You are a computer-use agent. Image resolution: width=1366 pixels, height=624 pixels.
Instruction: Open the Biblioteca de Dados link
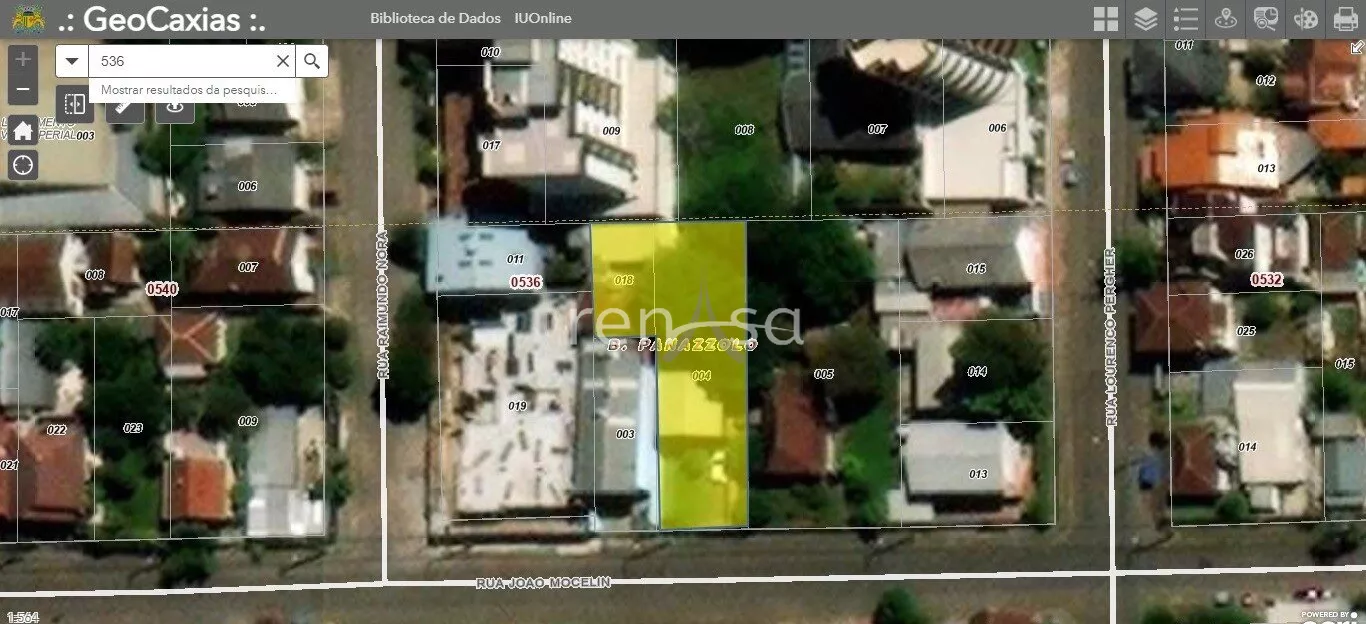coord(434,19)
